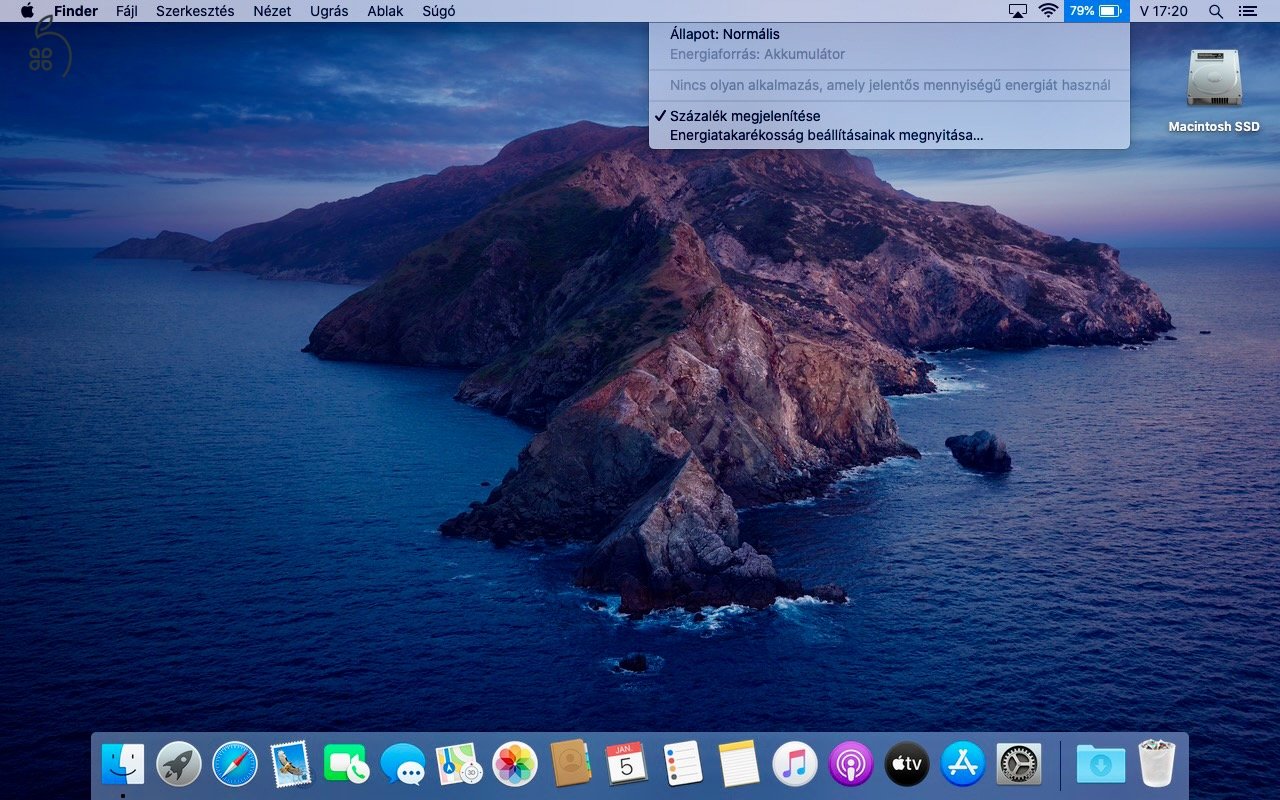1280x800 pixels.
Task: Open Messages chat bubble icon
Action: pyautogui.click(x=403, y=764)
